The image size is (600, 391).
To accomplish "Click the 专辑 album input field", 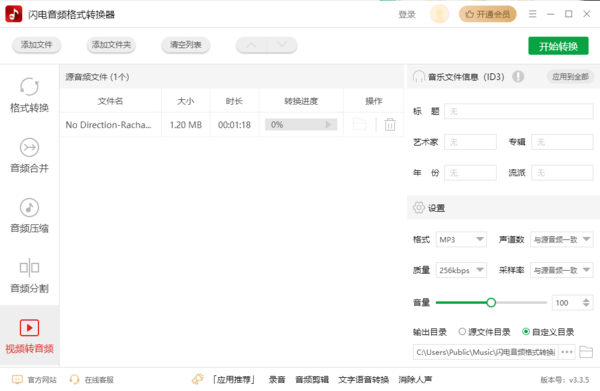I will pos(562,142).
